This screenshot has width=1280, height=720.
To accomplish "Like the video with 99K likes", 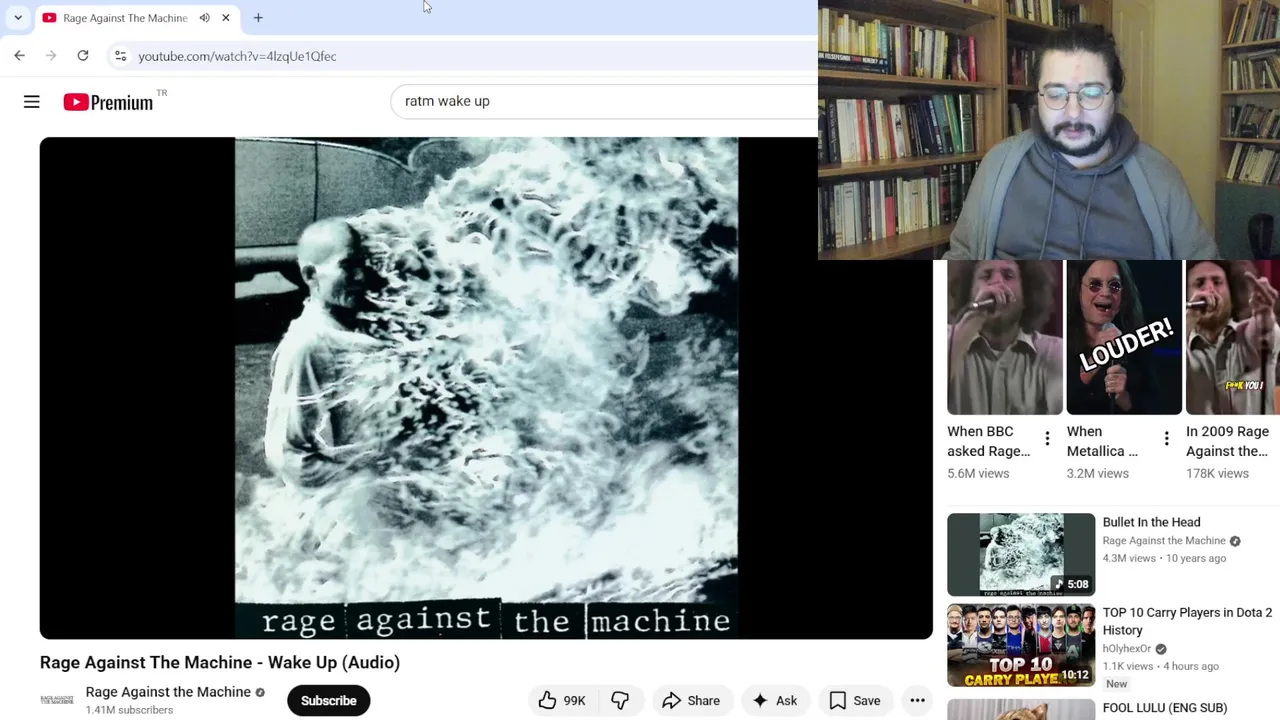I will [561, 700].
